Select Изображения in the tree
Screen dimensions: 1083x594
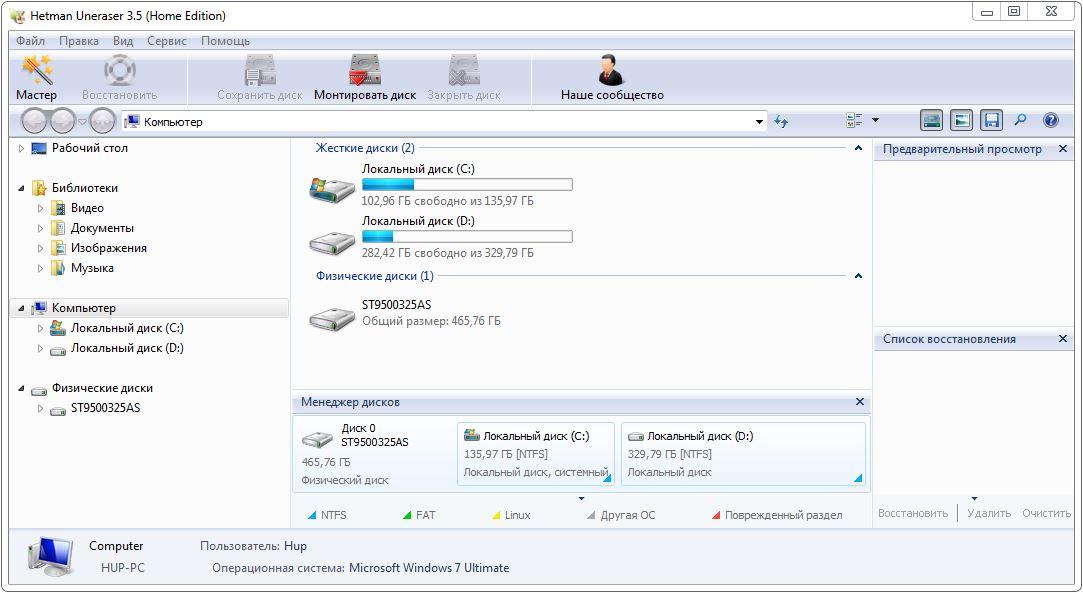coord(108,248)
